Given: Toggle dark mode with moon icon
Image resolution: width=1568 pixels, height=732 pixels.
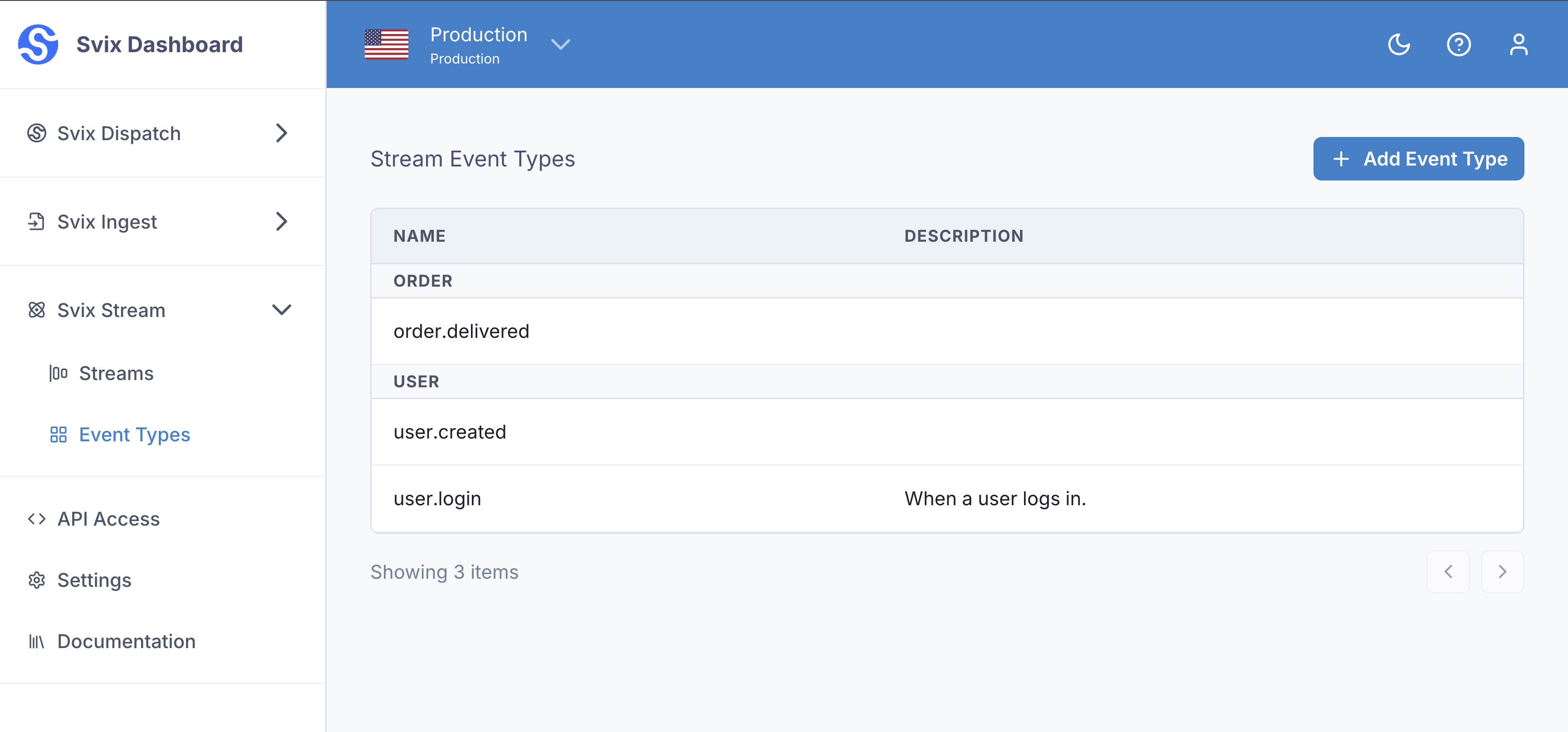Looking at the screenshot, I should click(x=1399, y=44).
